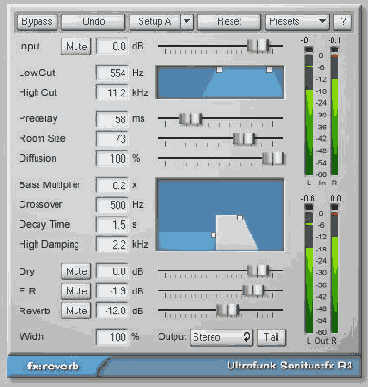Click the Predelay slider handle
The height and width of the screenshot is (387, 368).
tap(190, 118)
